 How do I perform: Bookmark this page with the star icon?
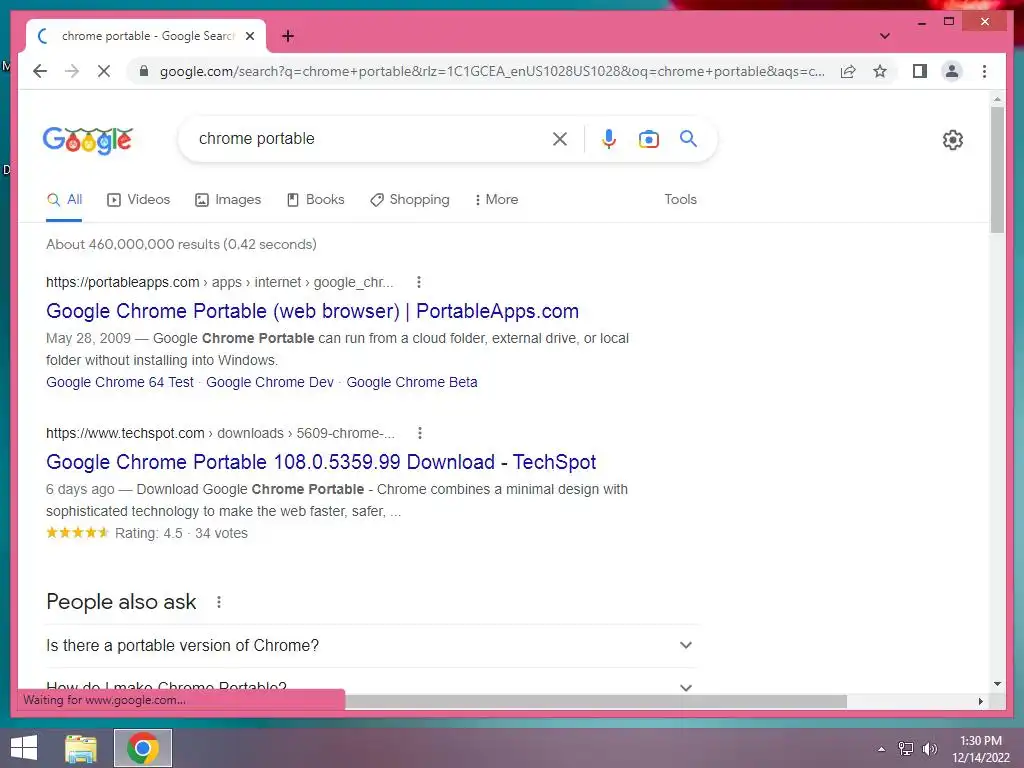click(x=880, y=71)
